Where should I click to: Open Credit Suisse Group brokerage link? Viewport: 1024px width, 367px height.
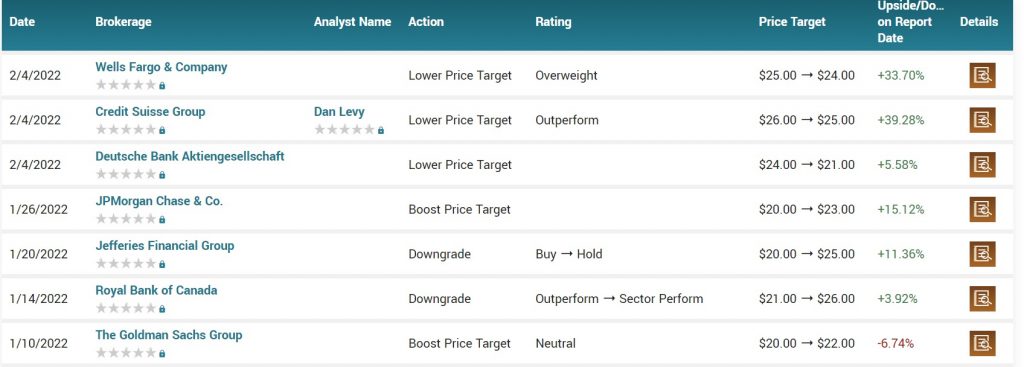click(x=150, y=112)
